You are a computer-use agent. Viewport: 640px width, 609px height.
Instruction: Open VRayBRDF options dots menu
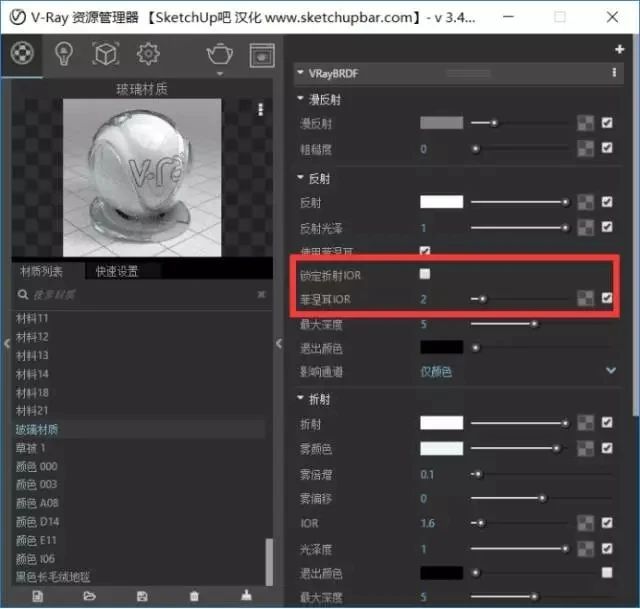(614, 73)
